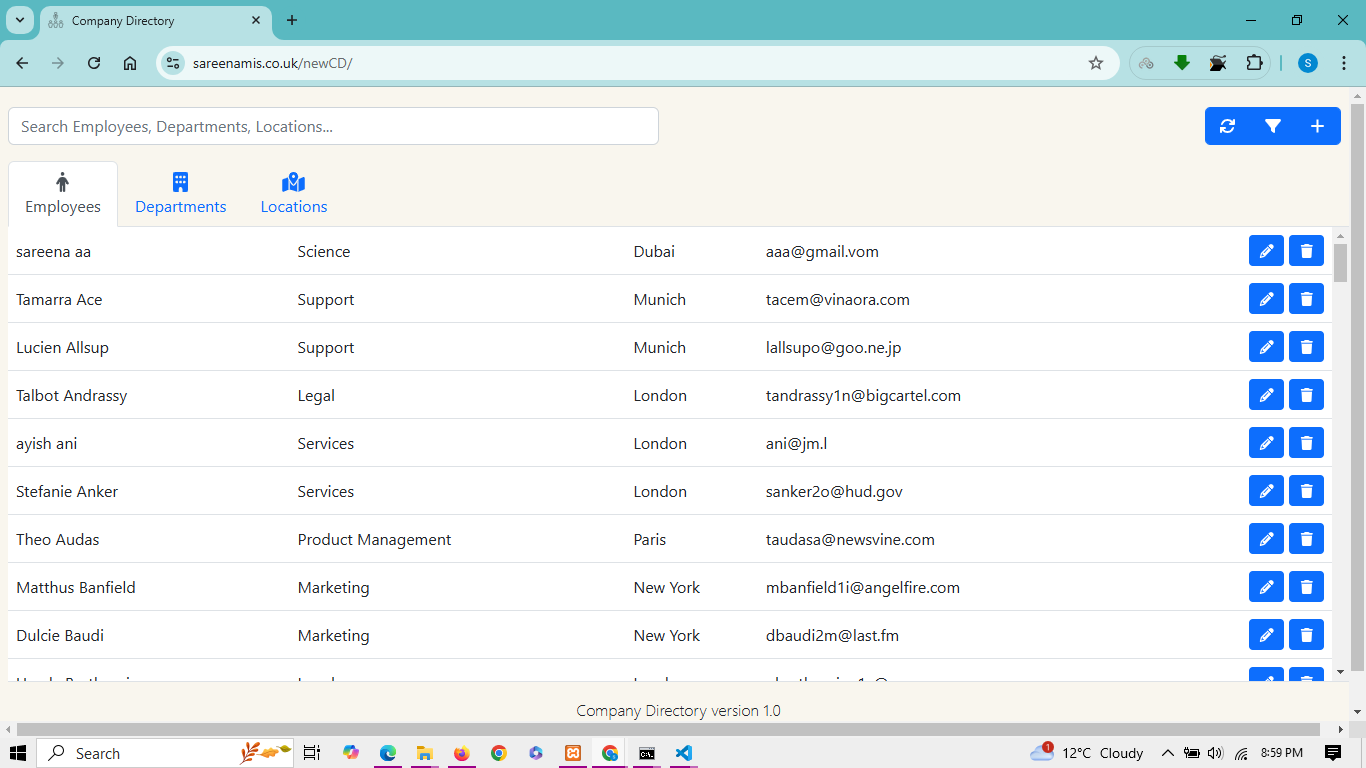Switch to the Locations tab
The height and width of the screenshot is (768, 1366).
pos(294,194)
